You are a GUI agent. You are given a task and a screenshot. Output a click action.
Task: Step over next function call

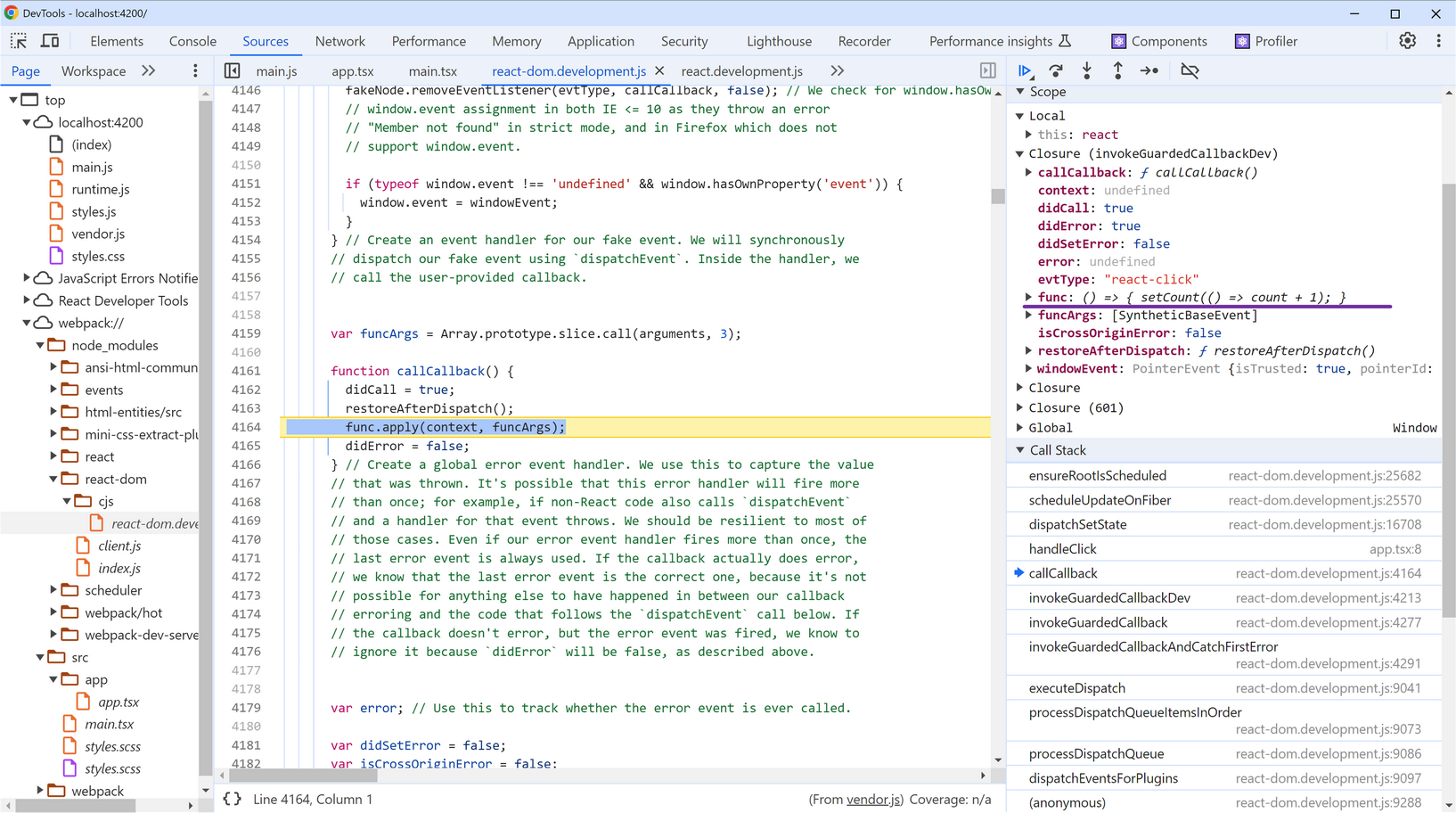click(1056, 70)
